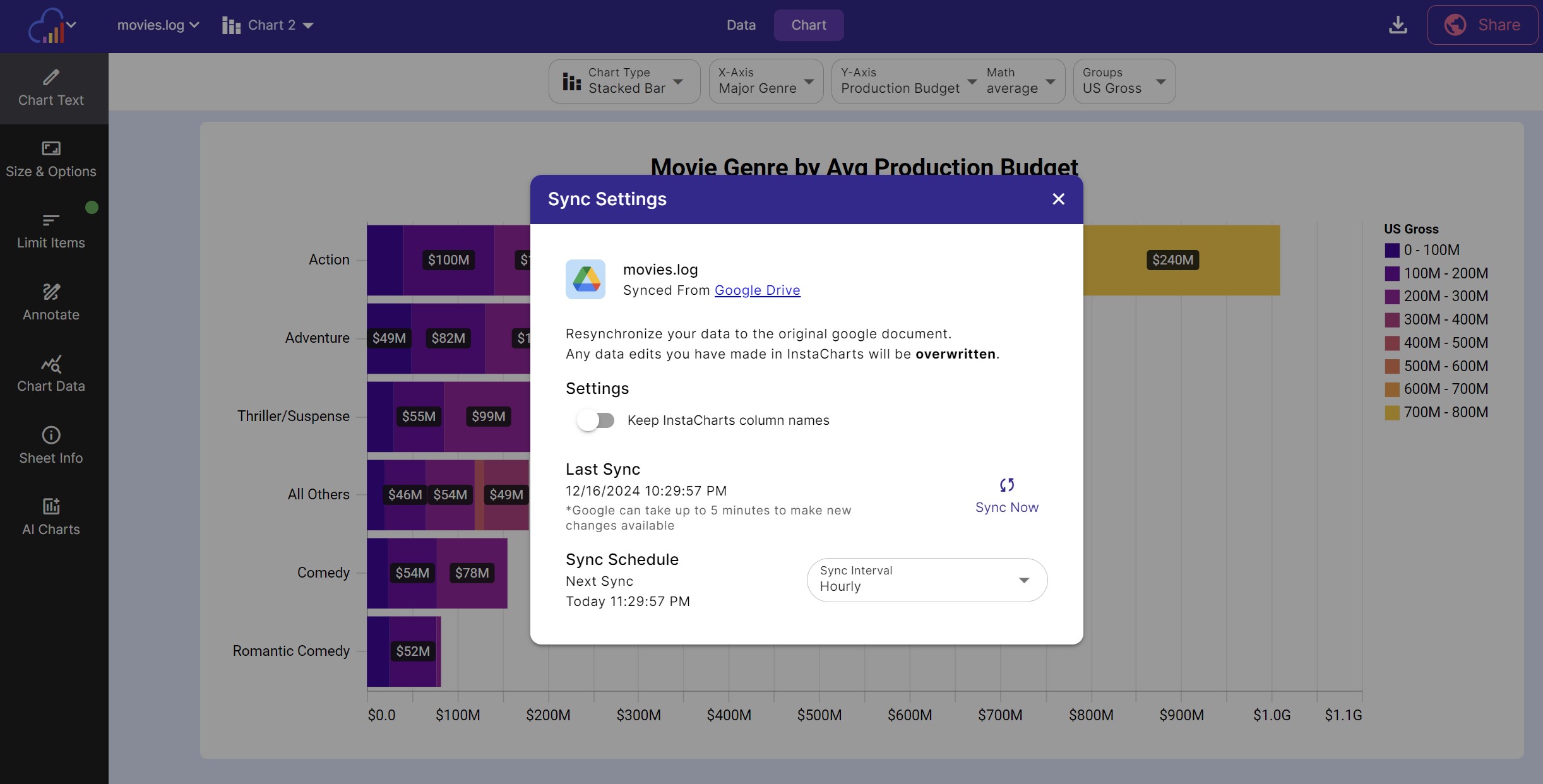Click the Romantic Comedy axis label
The height and width of the screenshot is (784, 1543).
(x=291, y=651)
